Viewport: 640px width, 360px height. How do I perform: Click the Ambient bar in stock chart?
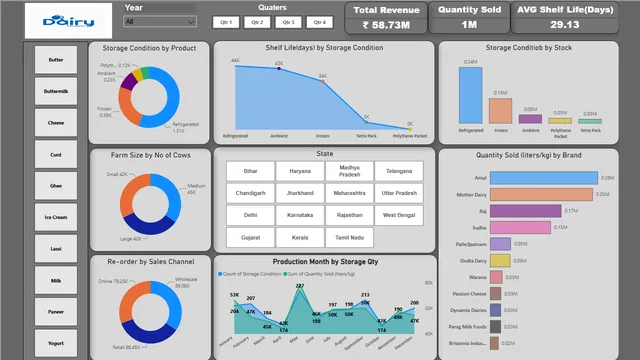point(530,119)
